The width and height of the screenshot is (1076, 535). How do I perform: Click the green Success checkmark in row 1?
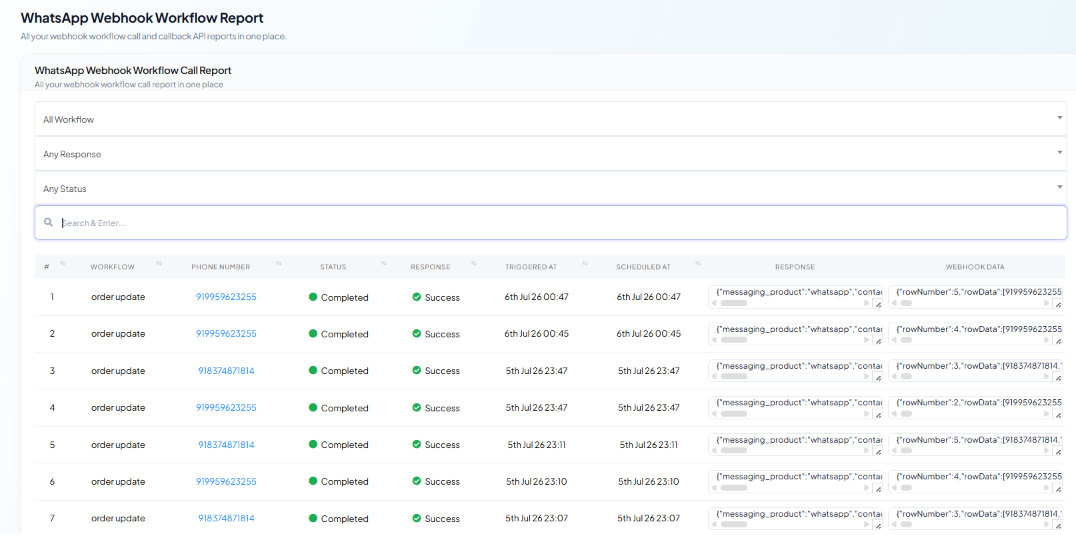tap(416, 297)
